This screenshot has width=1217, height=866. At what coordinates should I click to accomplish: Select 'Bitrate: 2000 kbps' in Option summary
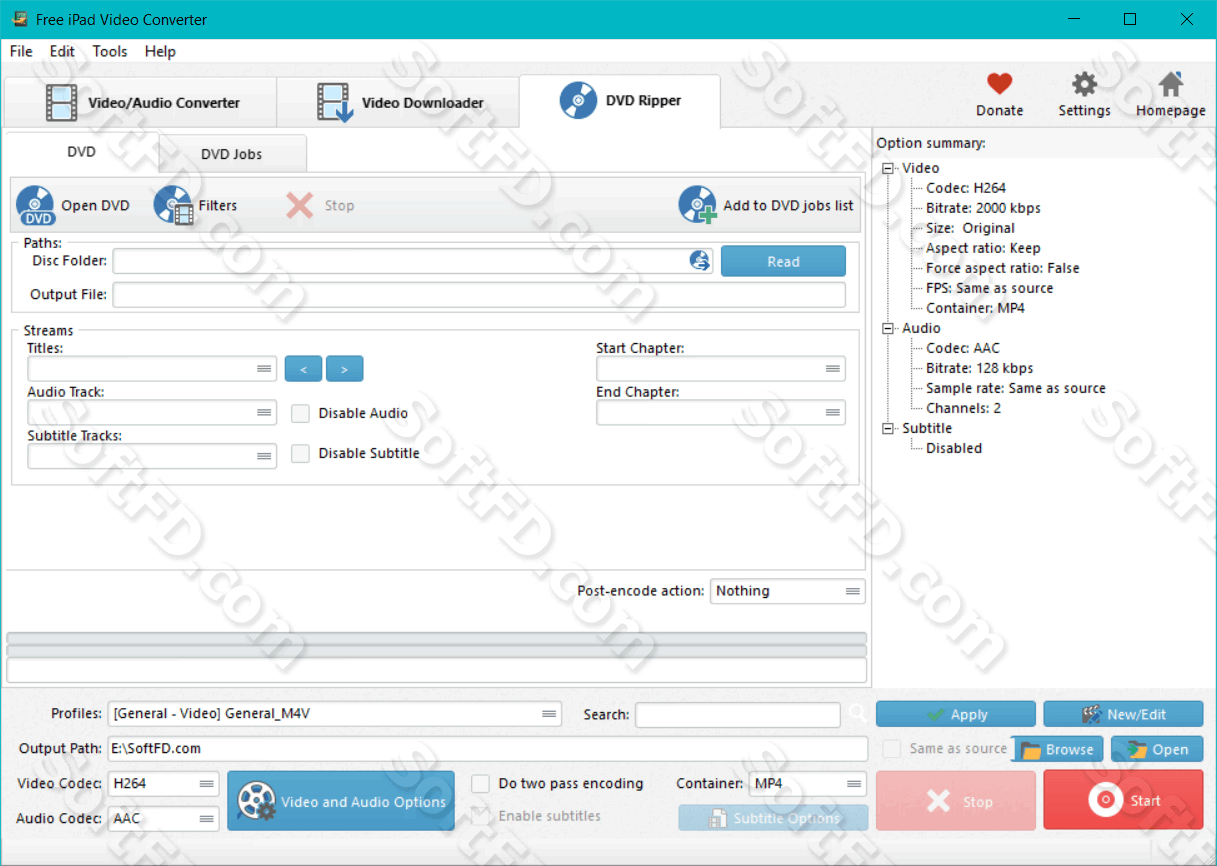click(983, 208)
